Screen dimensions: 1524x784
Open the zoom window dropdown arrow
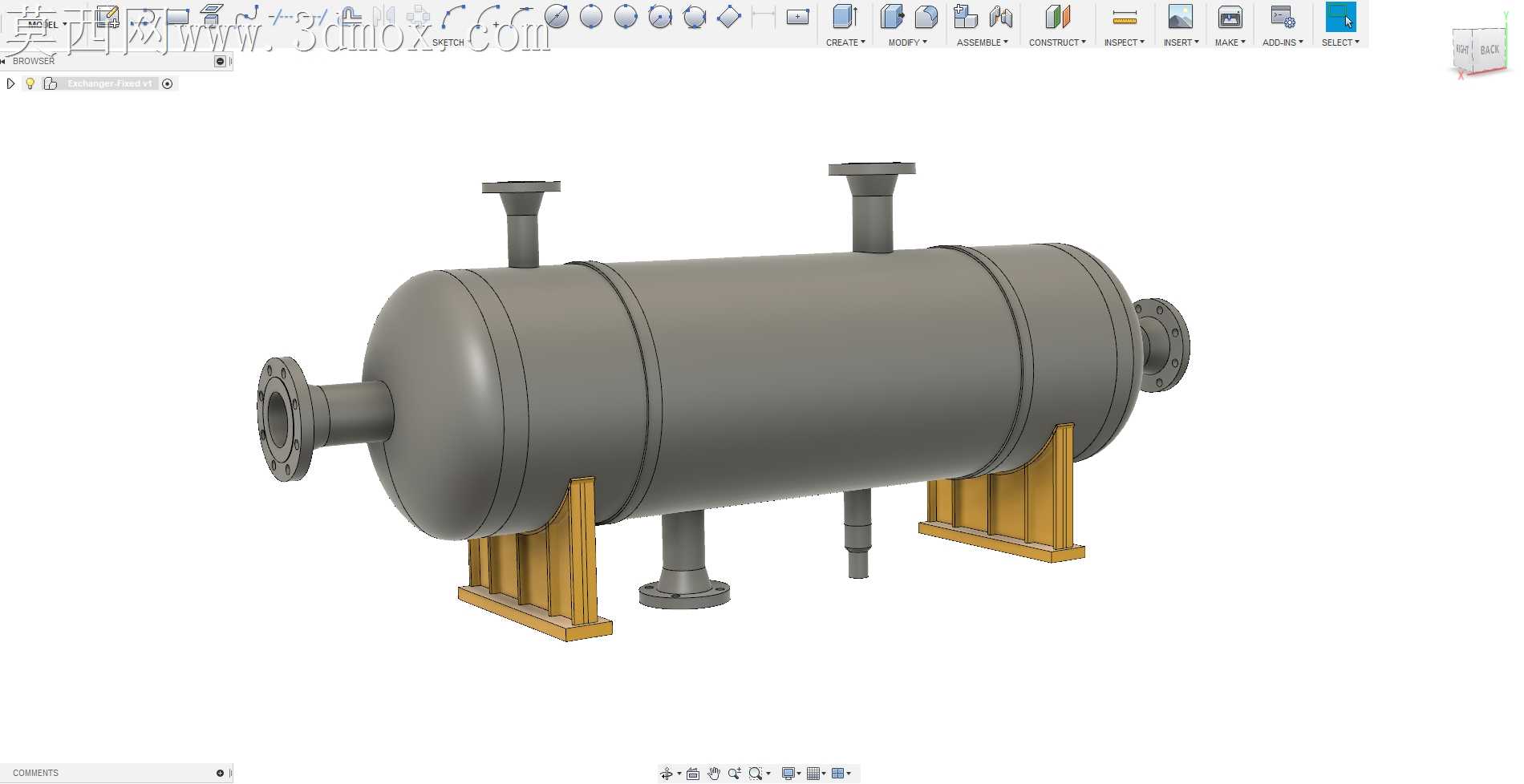pyautogui.click(x=768, y=774)
